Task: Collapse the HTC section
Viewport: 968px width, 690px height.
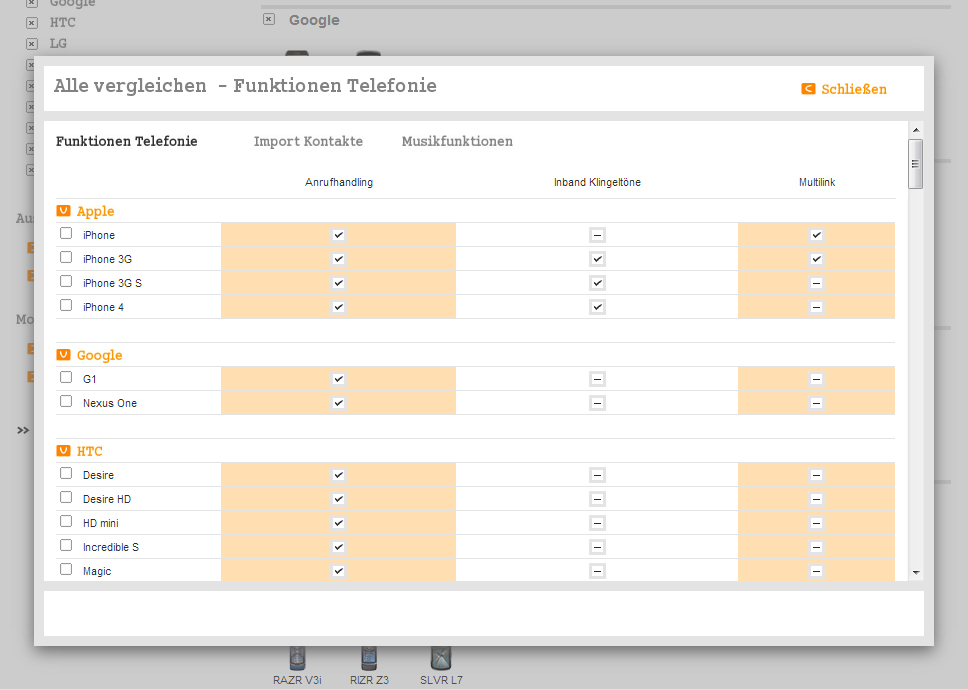Action: [63, 451]
